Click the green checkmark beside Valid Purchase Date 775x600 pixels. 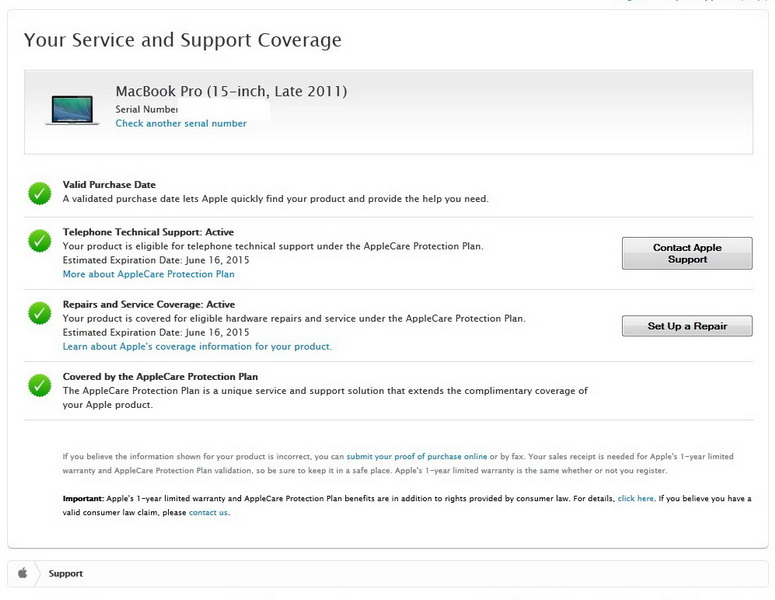(x=40, y=193)
